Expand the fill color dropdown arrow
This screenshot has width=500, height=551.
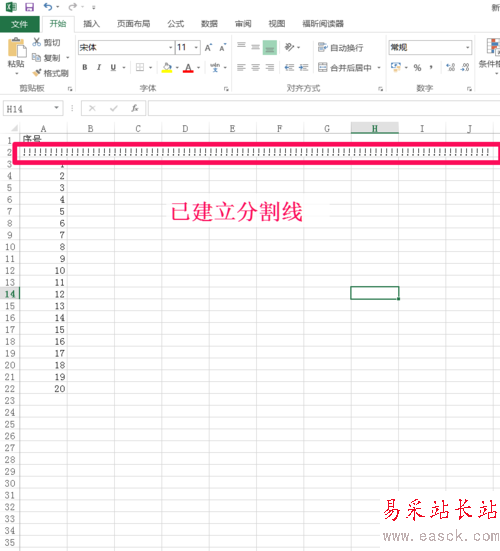pyautogui.click(x=177, y=67)
